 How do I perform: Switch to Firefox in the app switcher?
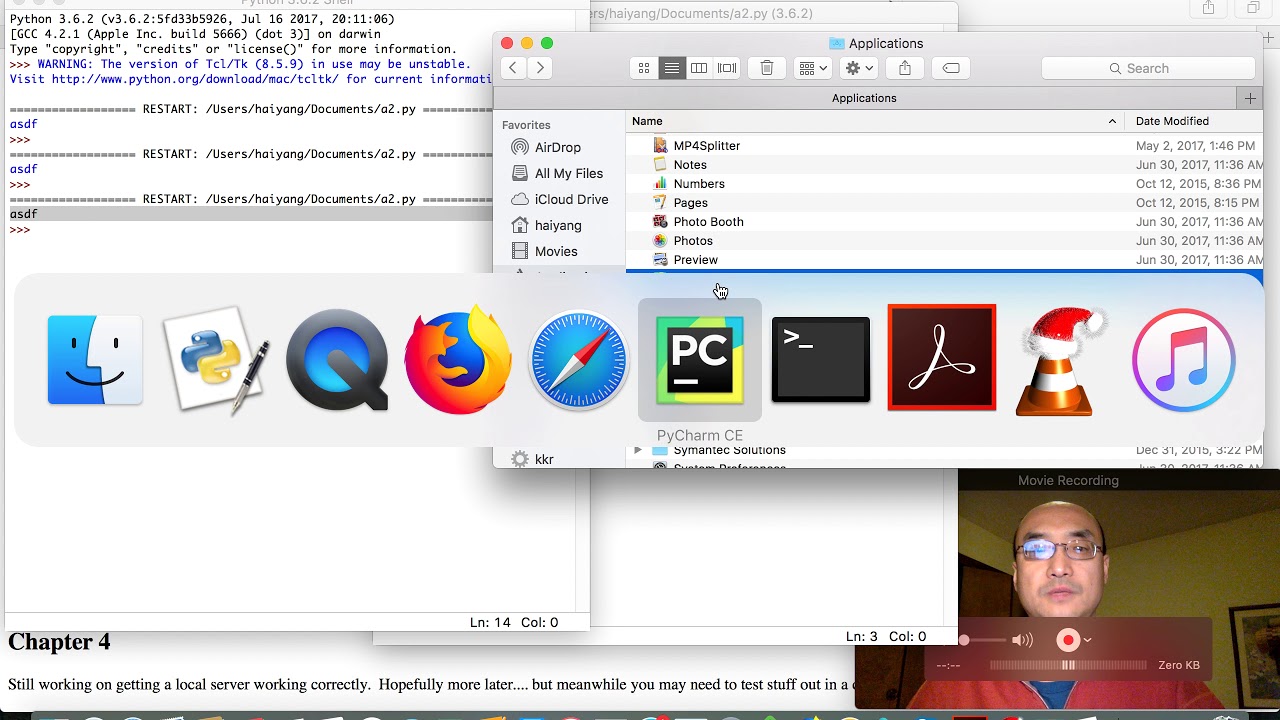pyautogui.click(x=458, y=360)
